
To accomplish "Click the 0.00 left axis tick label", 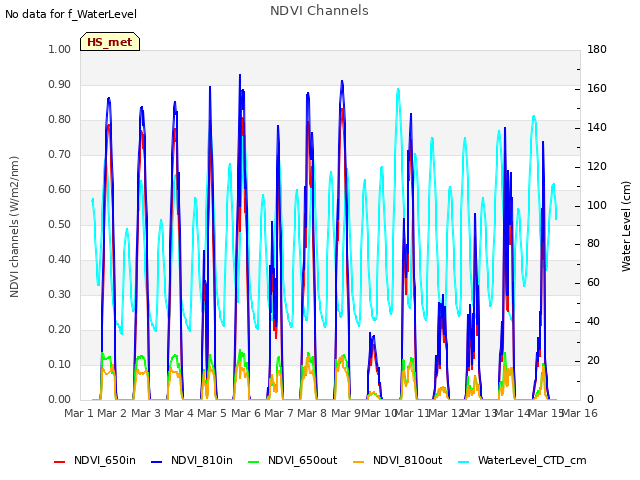I will click(x=60, y=399).
